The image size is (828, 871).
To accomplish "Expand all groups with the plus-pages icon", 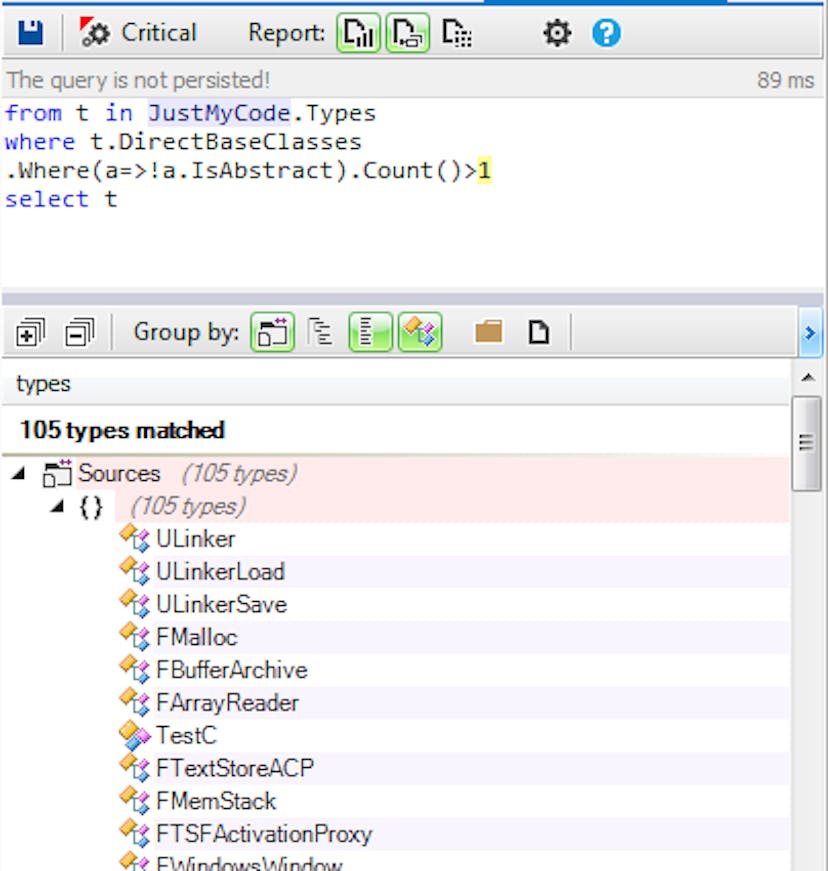I will [30, 332].
